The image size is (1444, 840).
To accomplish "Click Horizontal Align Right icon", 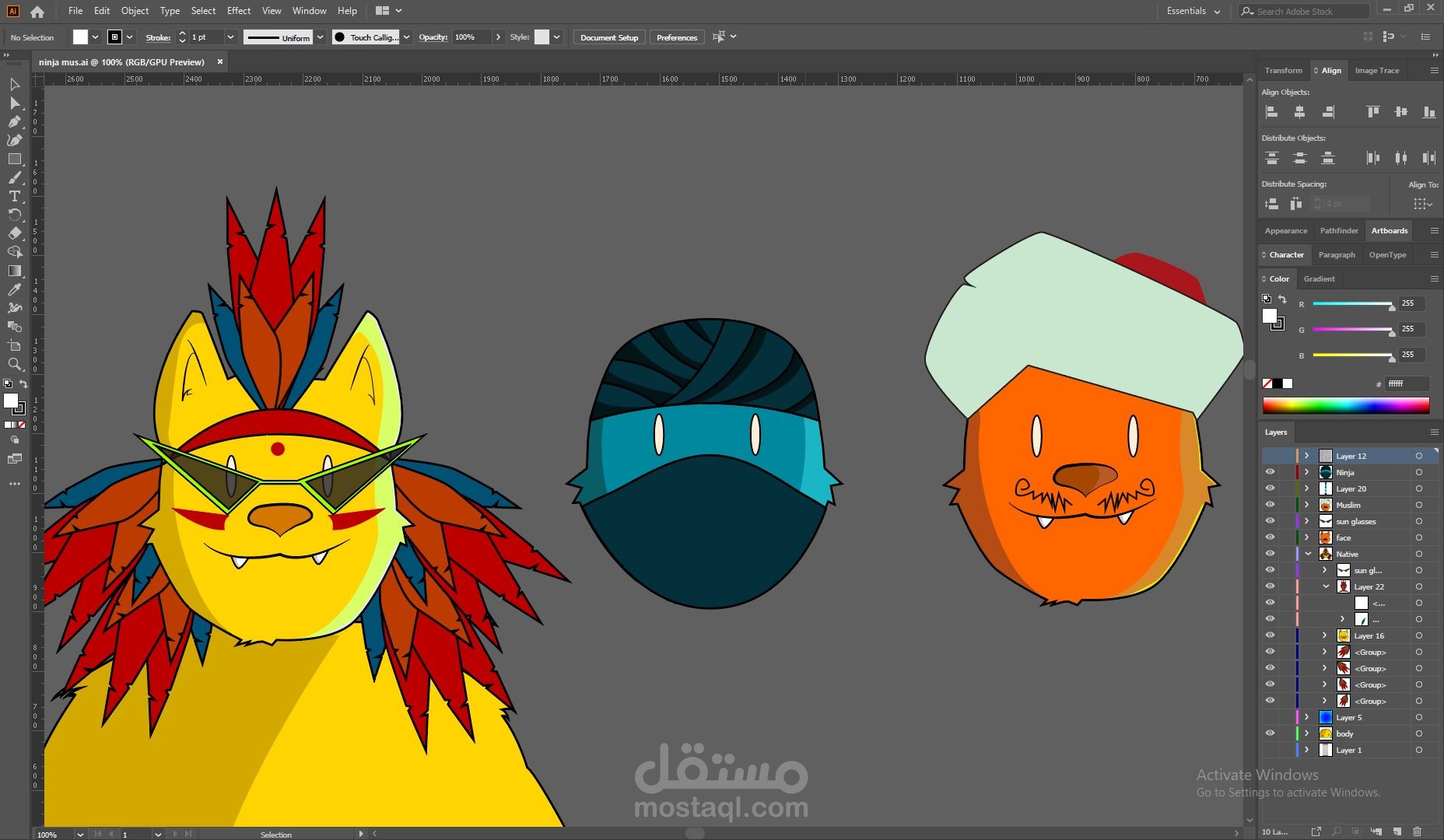I will (x=1328, y=112).
